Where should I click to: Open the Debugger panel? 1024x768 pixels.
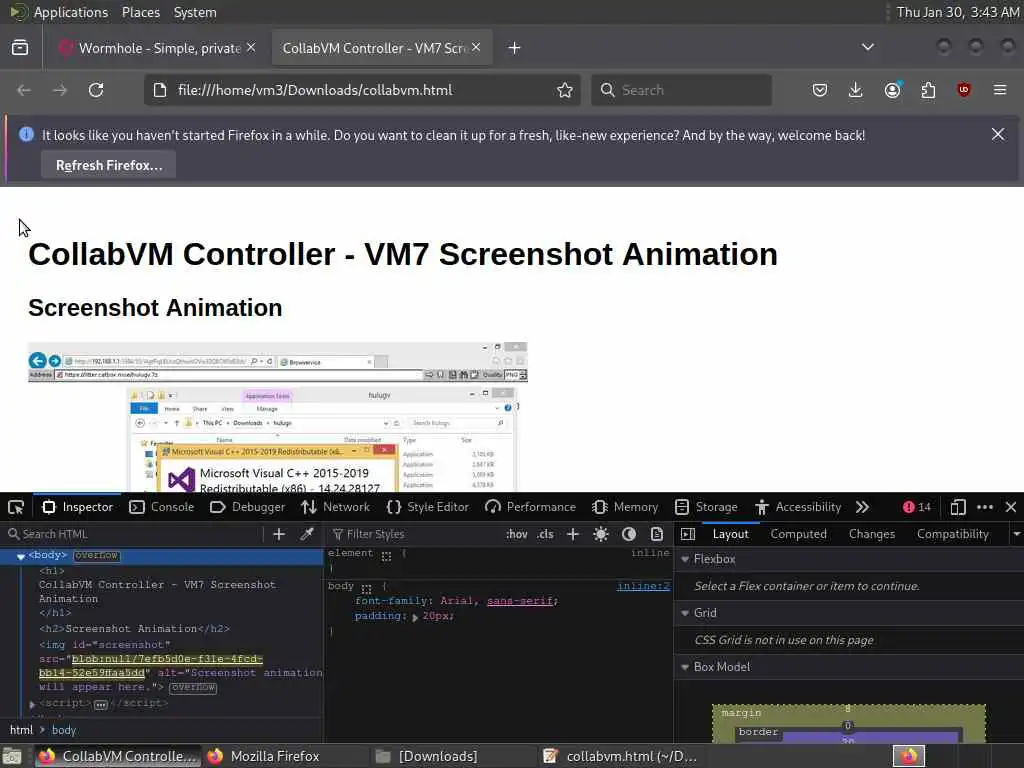click(x=248, y=507)
